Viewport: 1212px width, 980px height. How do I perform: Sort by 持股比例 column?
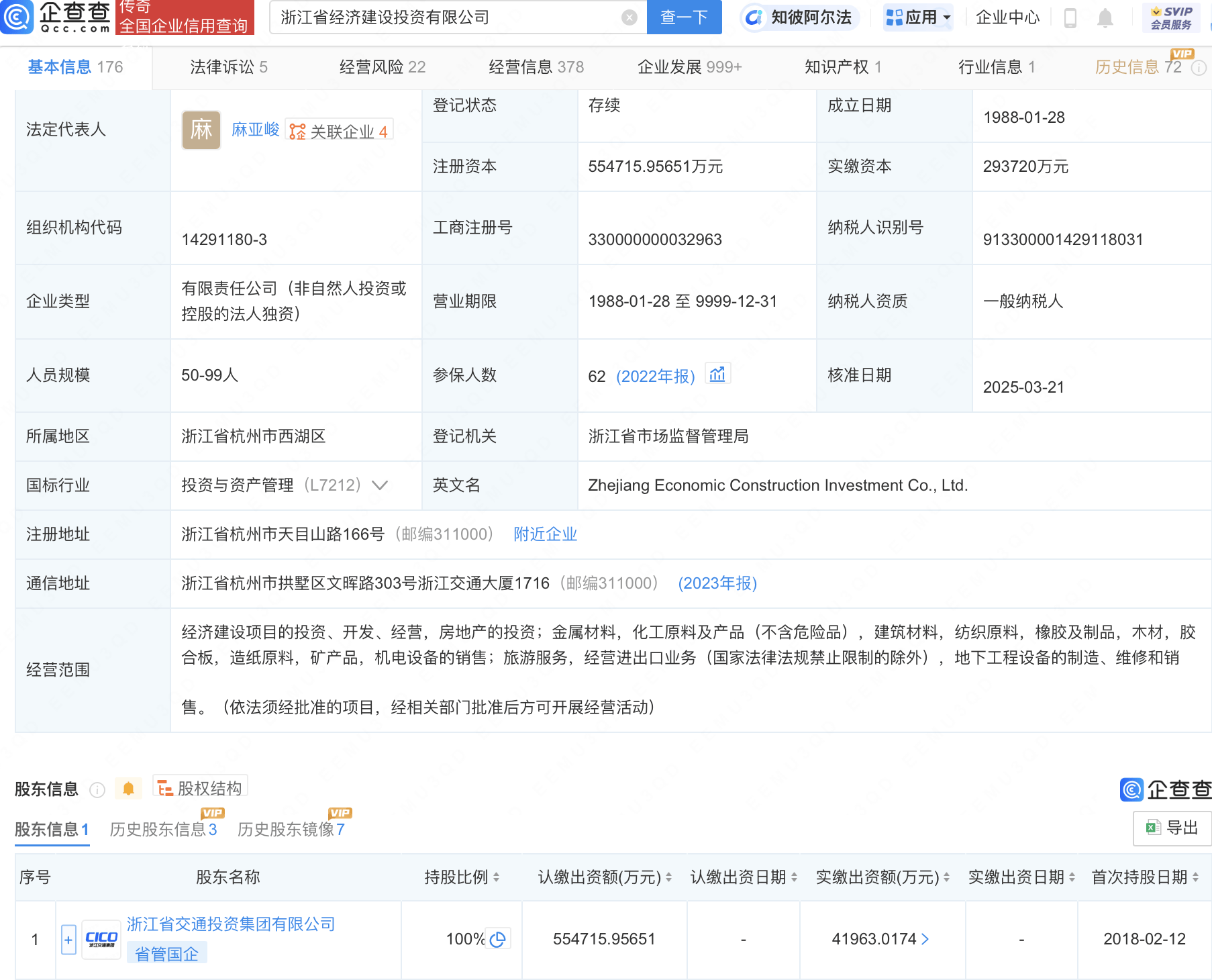[x=496, y=877]
